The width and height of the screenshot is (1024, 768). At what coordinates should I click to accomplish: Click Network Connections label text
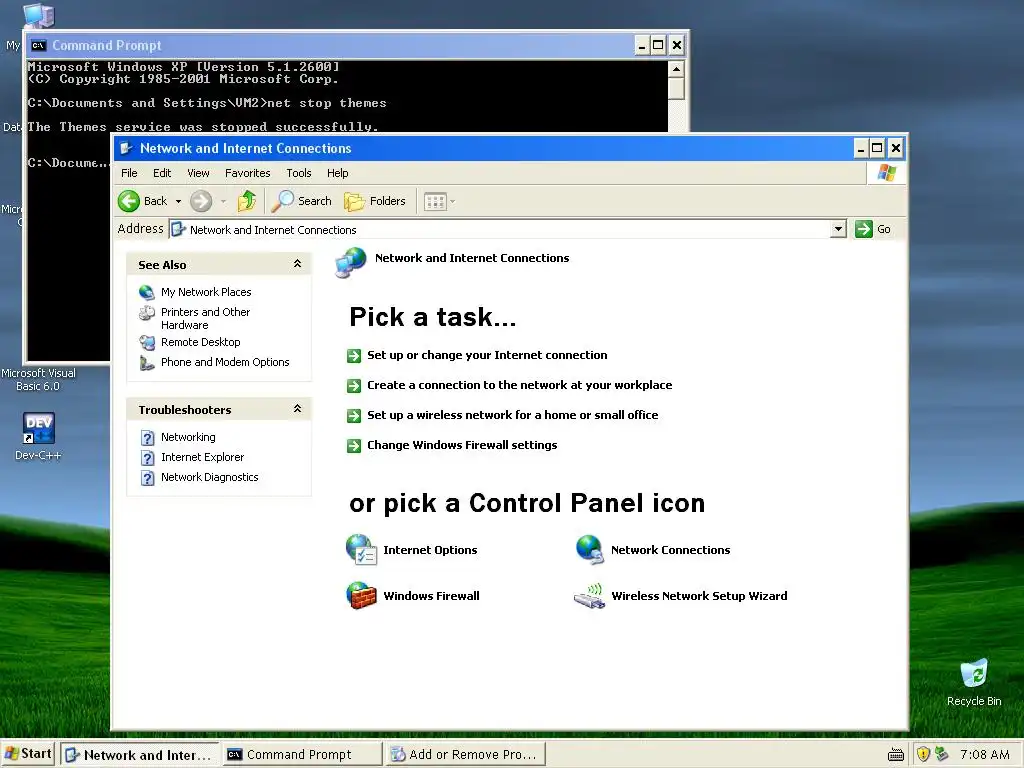(x=671, y=550)
